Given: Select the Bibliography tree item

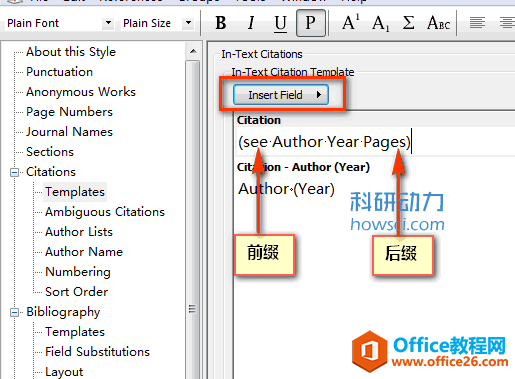Looking at the screenshot, I should pyautogui.click(x=63, y=312).
